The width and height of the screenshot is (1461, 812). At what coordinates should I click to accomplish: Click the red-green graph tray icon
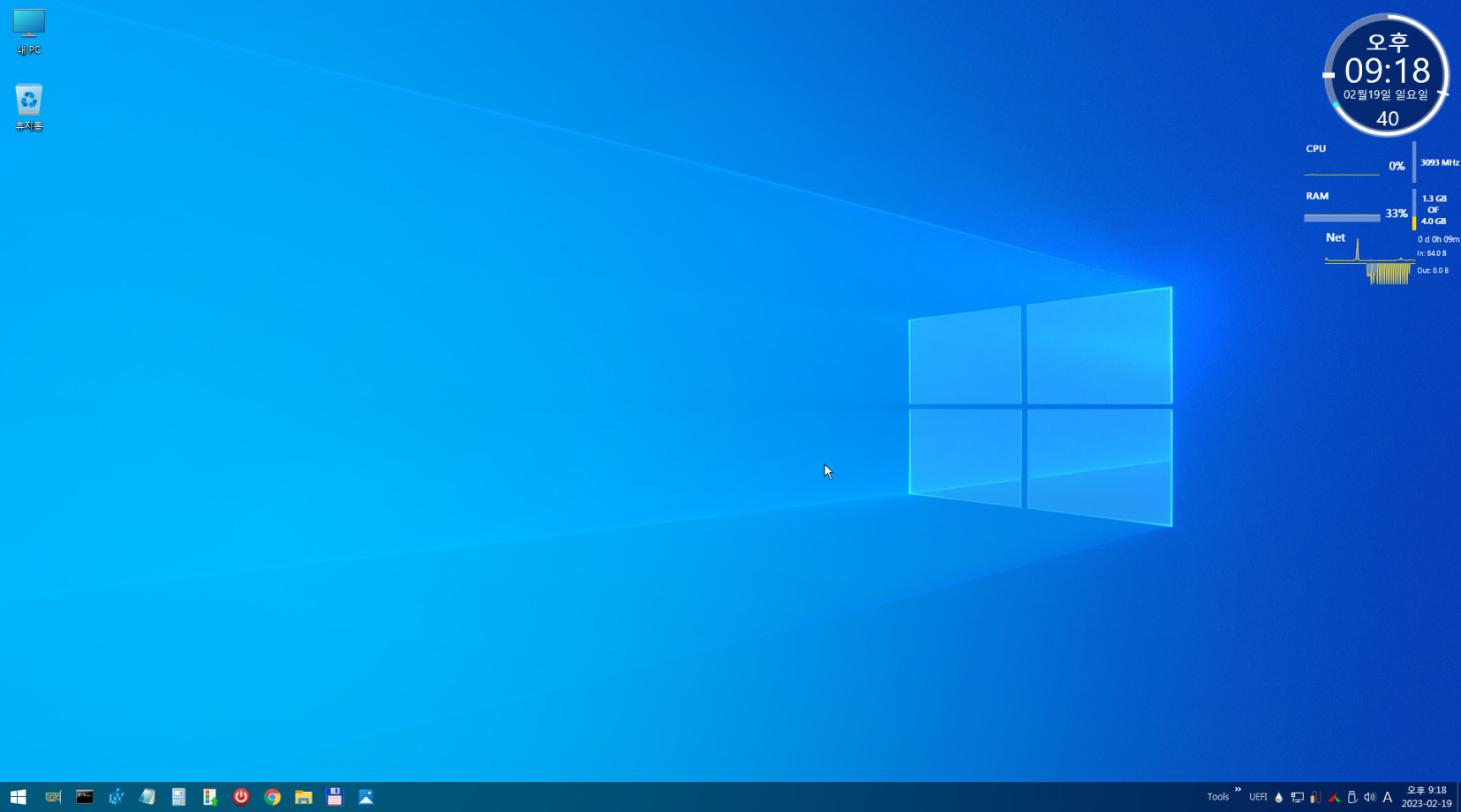[x=1334, y=797]
